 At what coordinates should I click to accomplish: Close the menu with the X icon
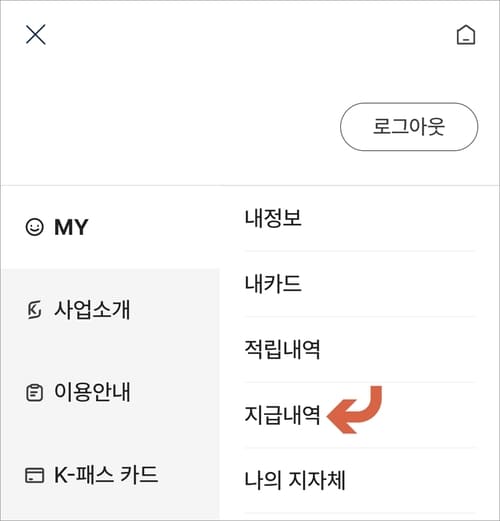[x=36, y=34]
